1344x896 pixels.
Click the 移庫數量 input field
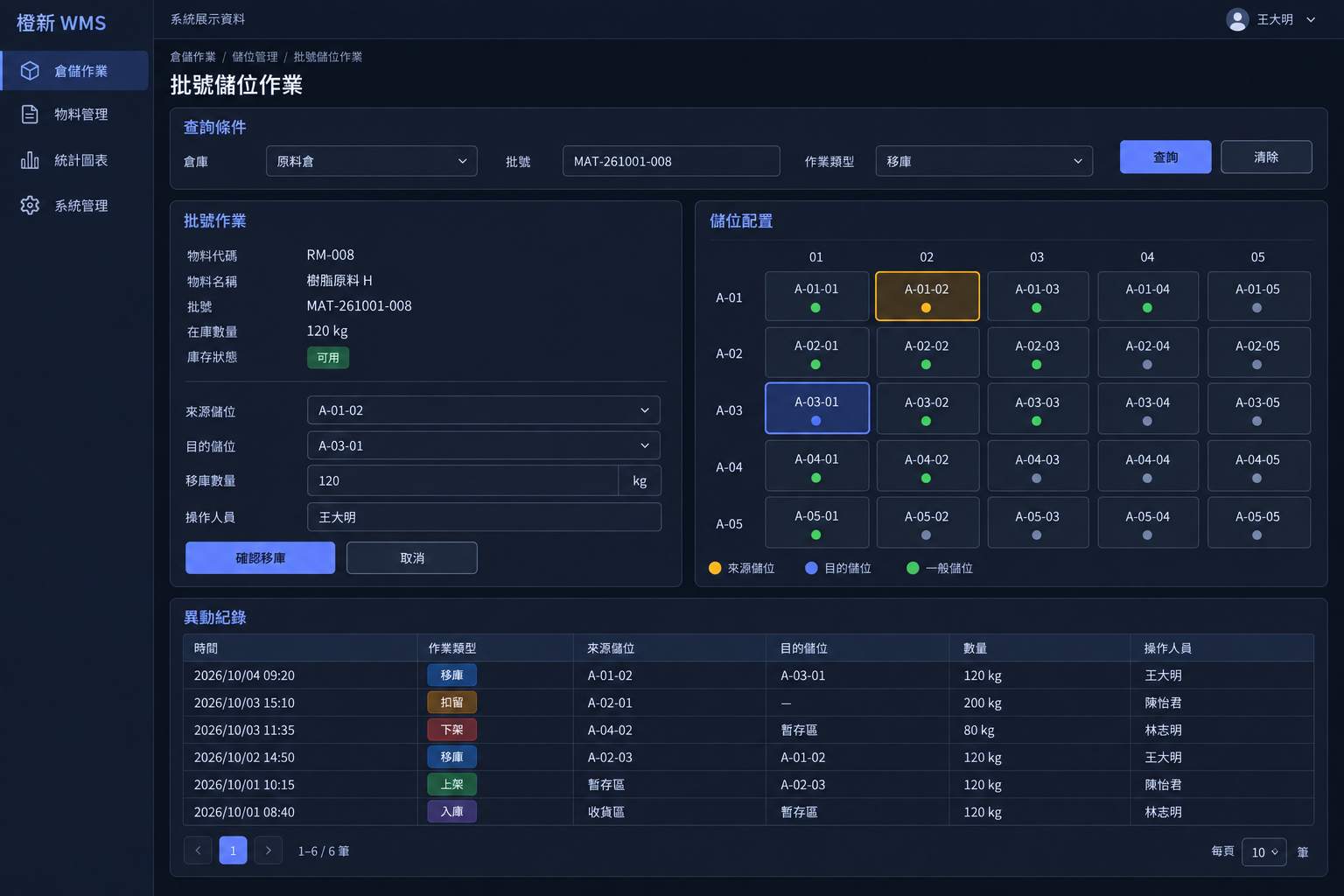(463, 480)
